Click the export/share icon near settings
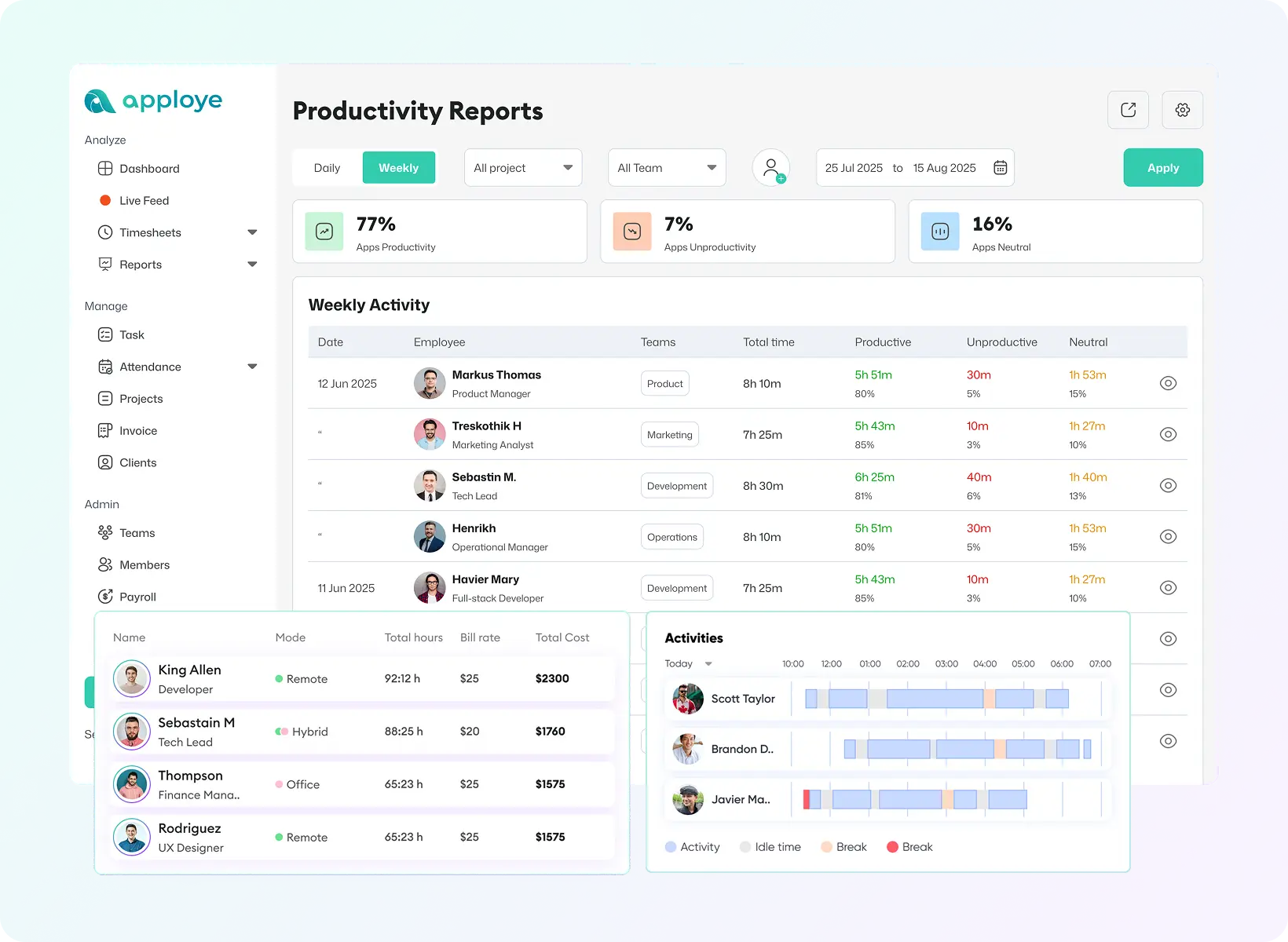The width and height of the screenshot is (1288, 942). [1128, 110]
